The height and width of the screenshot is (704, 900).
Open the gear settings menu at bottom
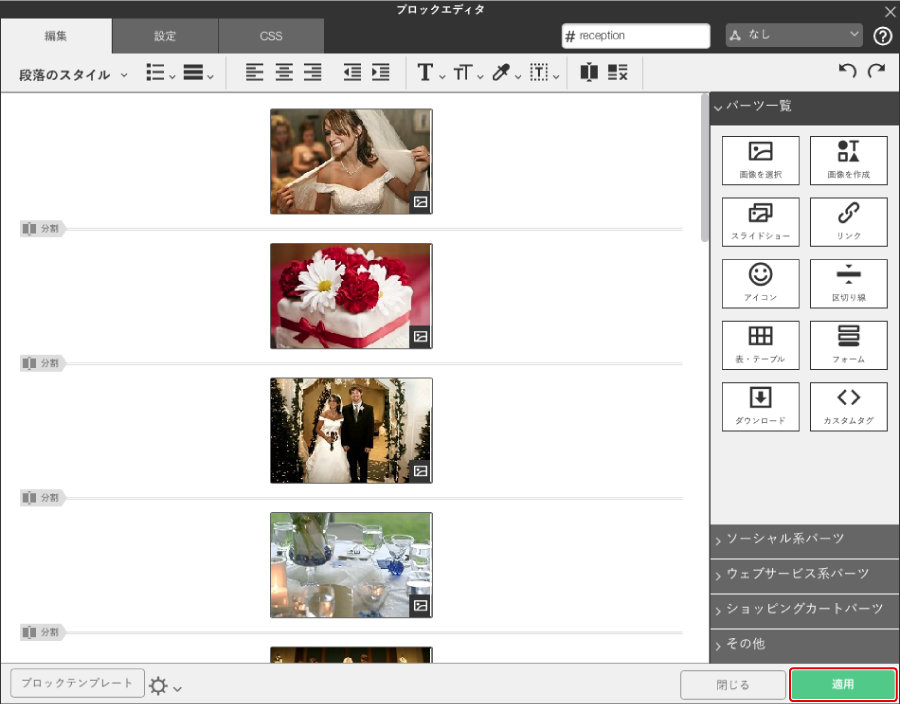click(x=165, y=686)
